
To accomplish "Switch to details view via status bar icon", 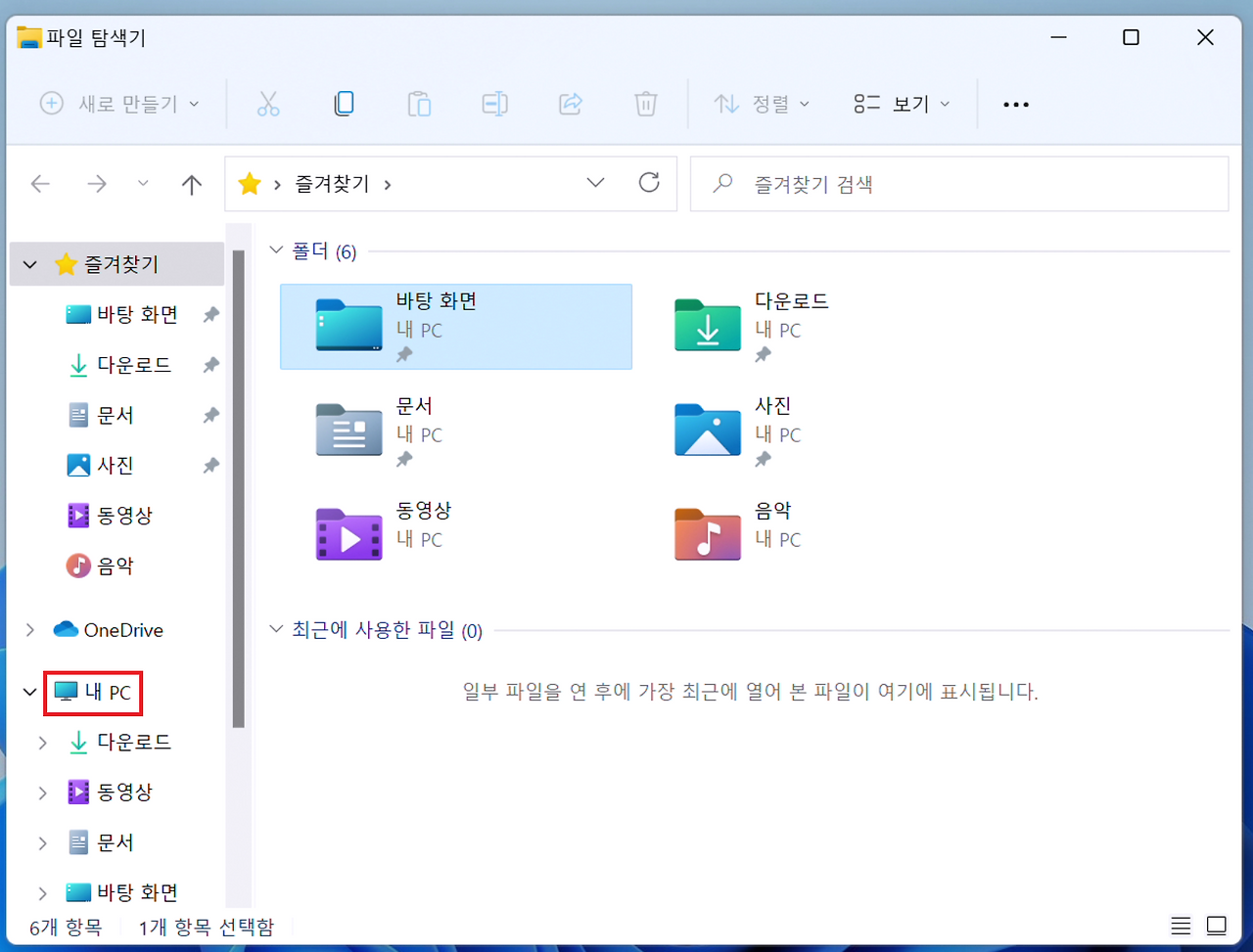I will 1181,926.
